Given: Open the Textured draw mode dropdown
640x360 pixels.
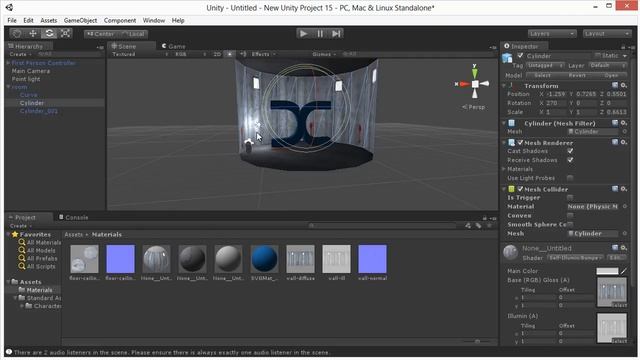Looking at the screenshot, I should [x=140, y=54].
